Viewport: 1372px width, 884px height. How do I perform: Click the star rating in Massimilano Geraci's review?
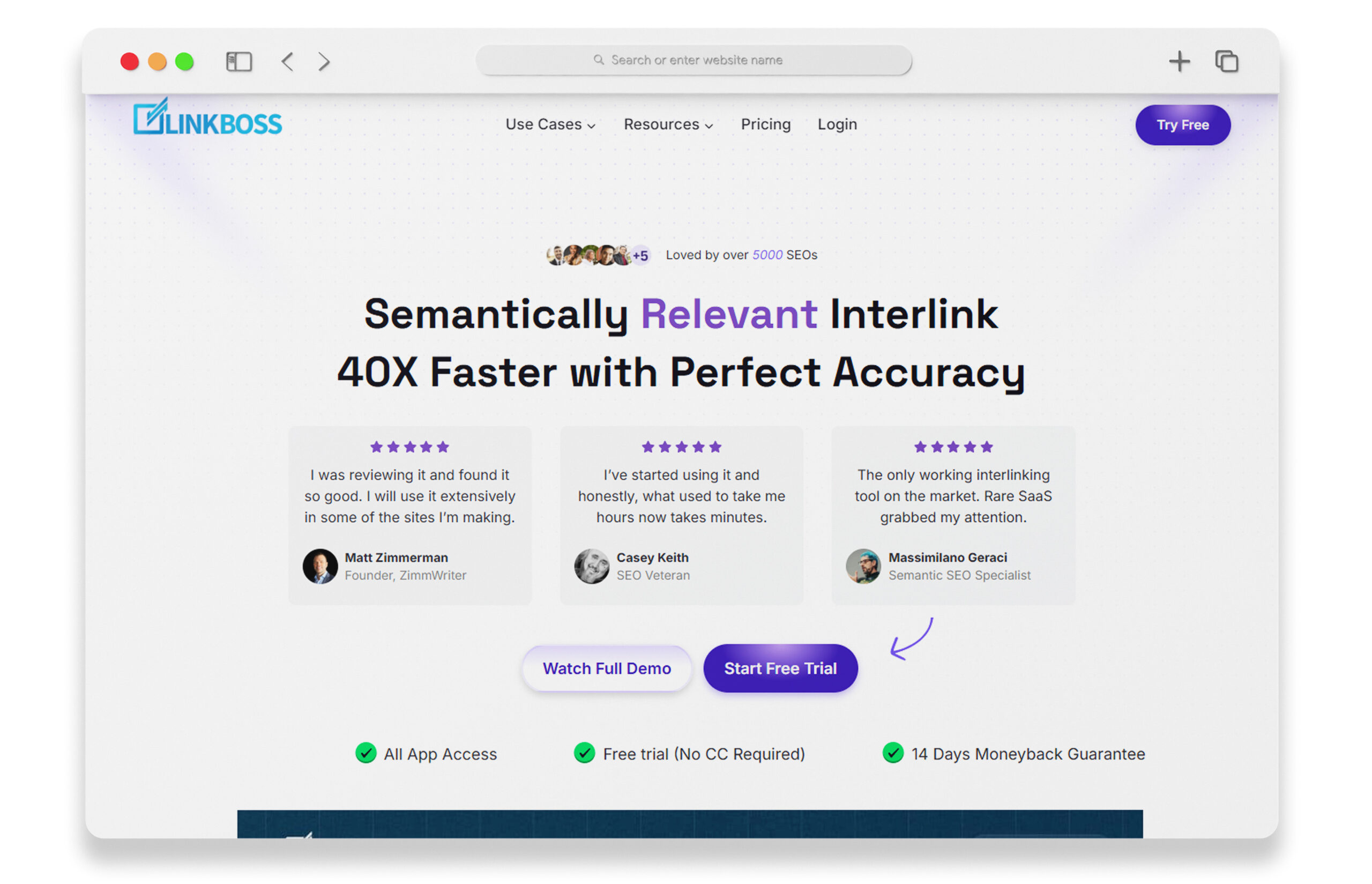952,447
